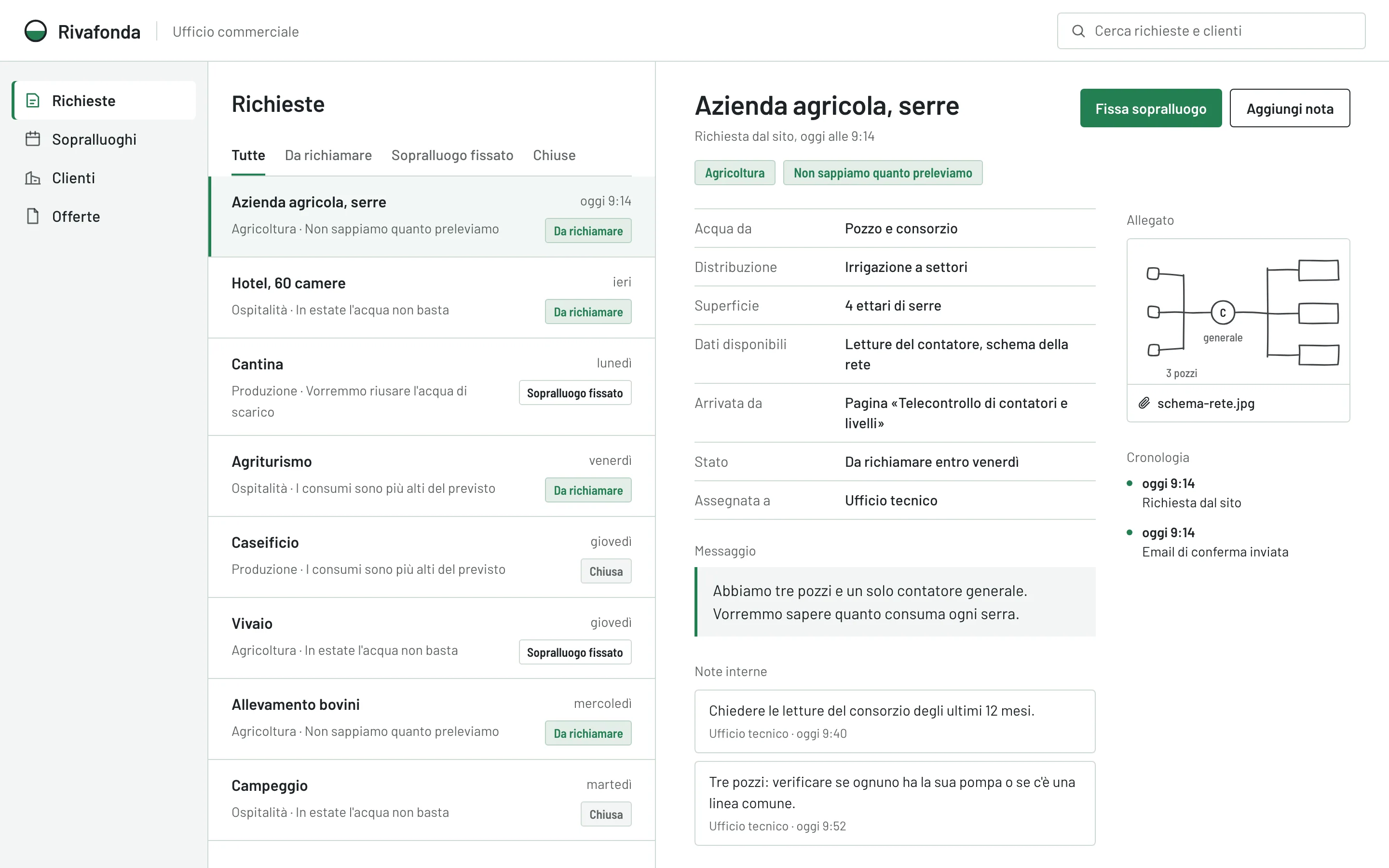Click Da richiamare badge on Allevamento bovini row
This screenshot has height=868, width=1389.
[x=588, y=733]
